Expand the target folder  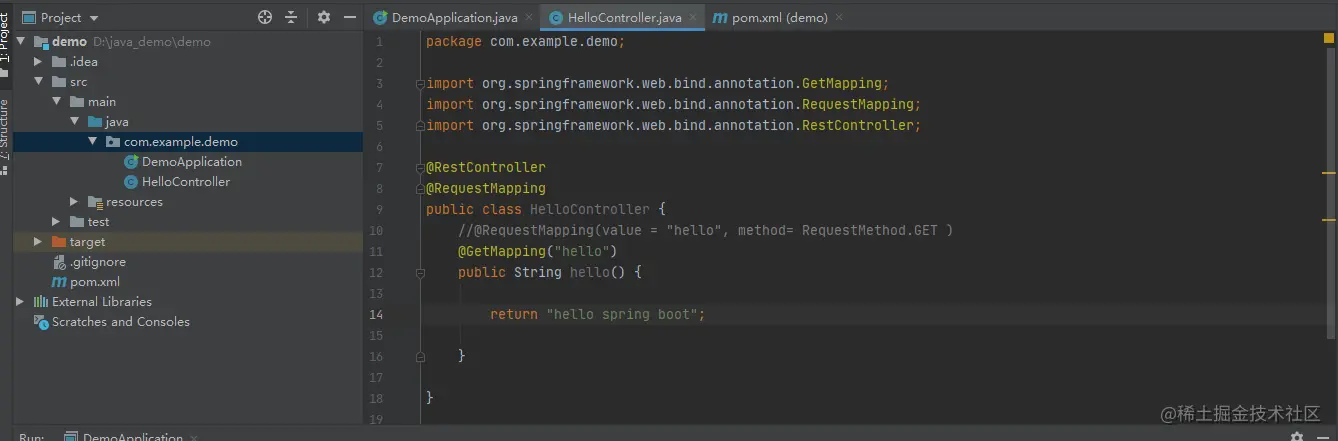point(38,241)
